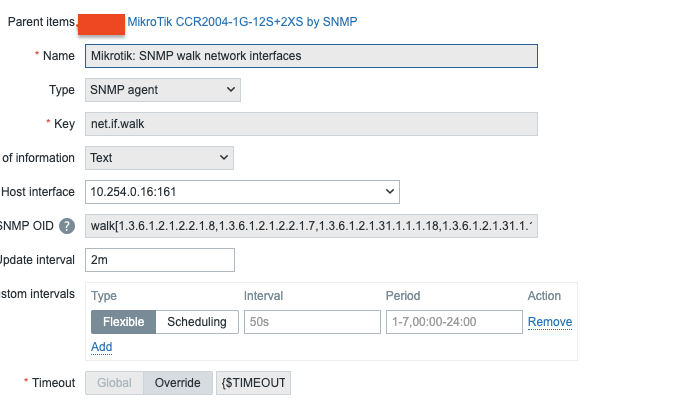Open the Type dropdown showing SNMP agent
The image size is (674, 405).
(162, 90)
